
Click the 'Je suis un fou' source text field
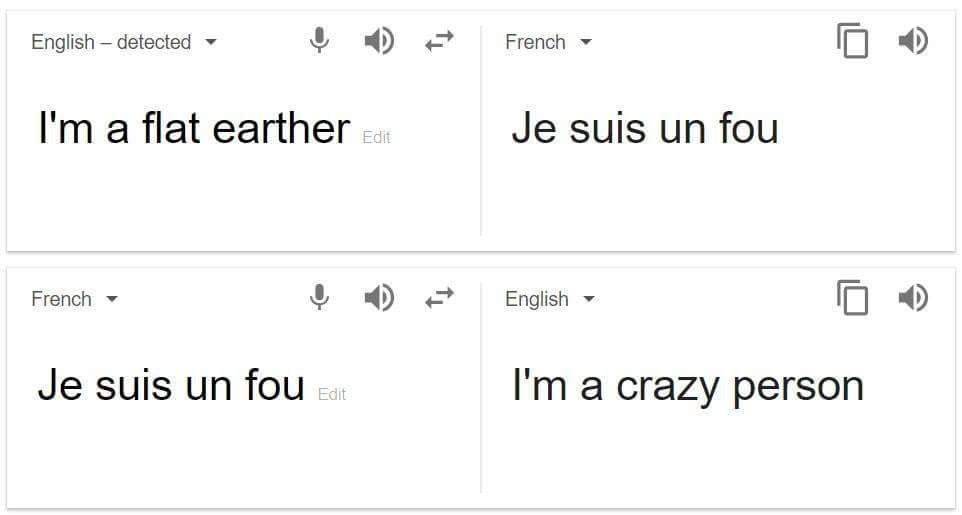point(171,385)
